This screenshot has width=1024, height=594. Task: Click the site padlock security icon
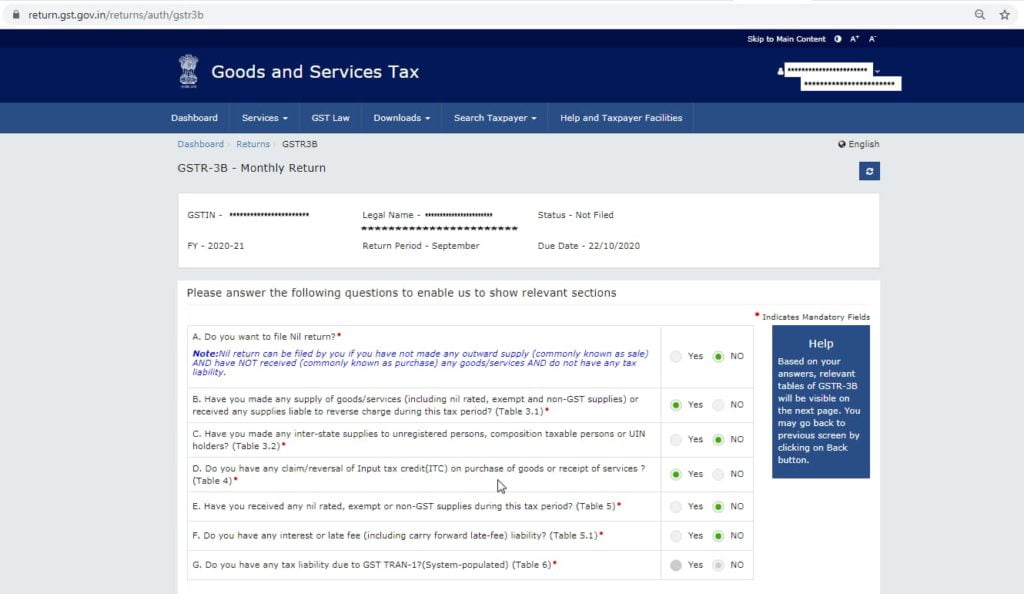pos(16,14)
